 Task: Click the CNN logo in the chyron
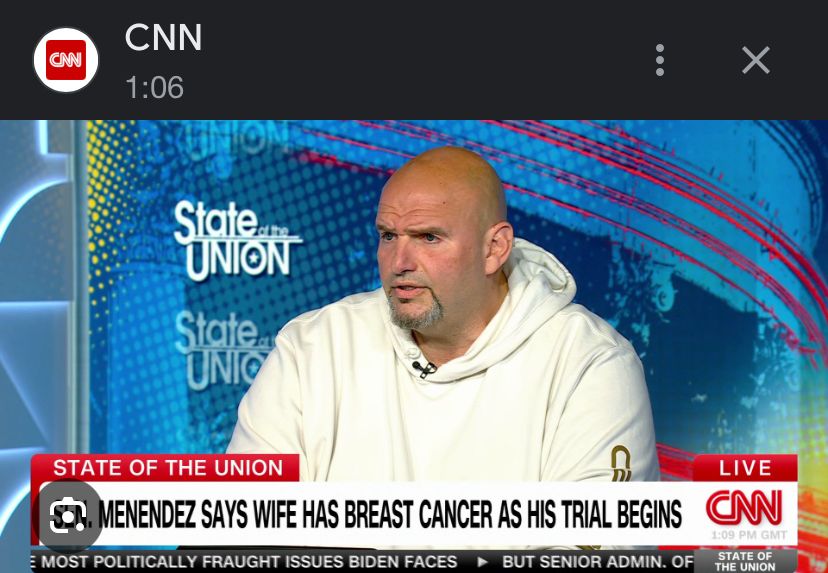coord(744,508)
